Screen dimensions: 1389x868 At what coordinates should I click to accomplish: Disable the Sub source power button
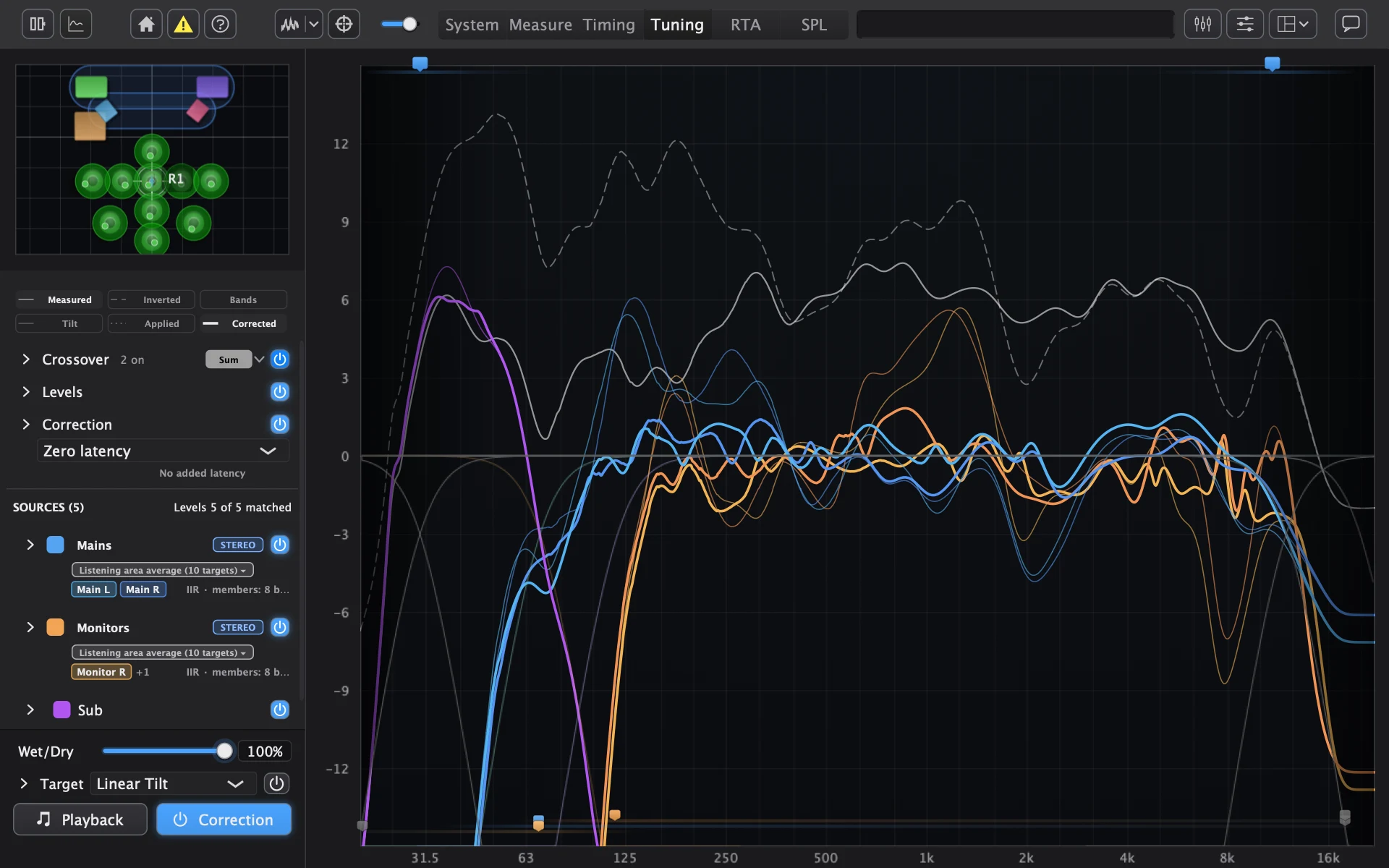pos(280,710)
